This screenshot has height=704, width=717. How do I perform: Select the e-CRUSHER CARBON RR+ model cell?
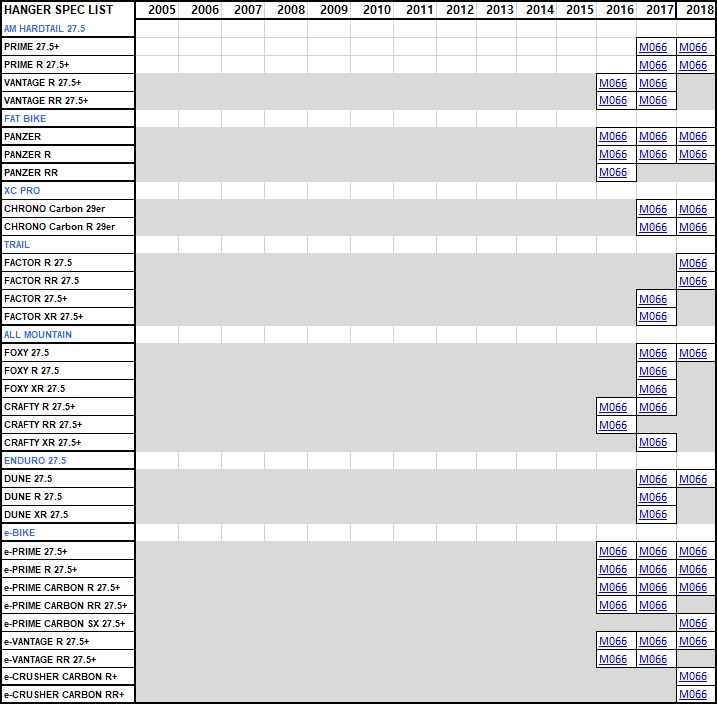[68, 694]
